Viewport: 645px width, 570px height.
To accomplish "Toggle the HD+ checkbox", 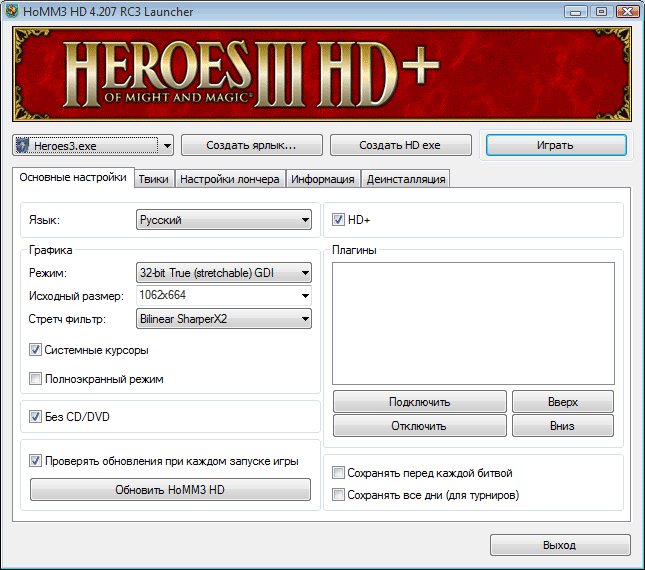I will pyautogui.click(x=339, y=219).
